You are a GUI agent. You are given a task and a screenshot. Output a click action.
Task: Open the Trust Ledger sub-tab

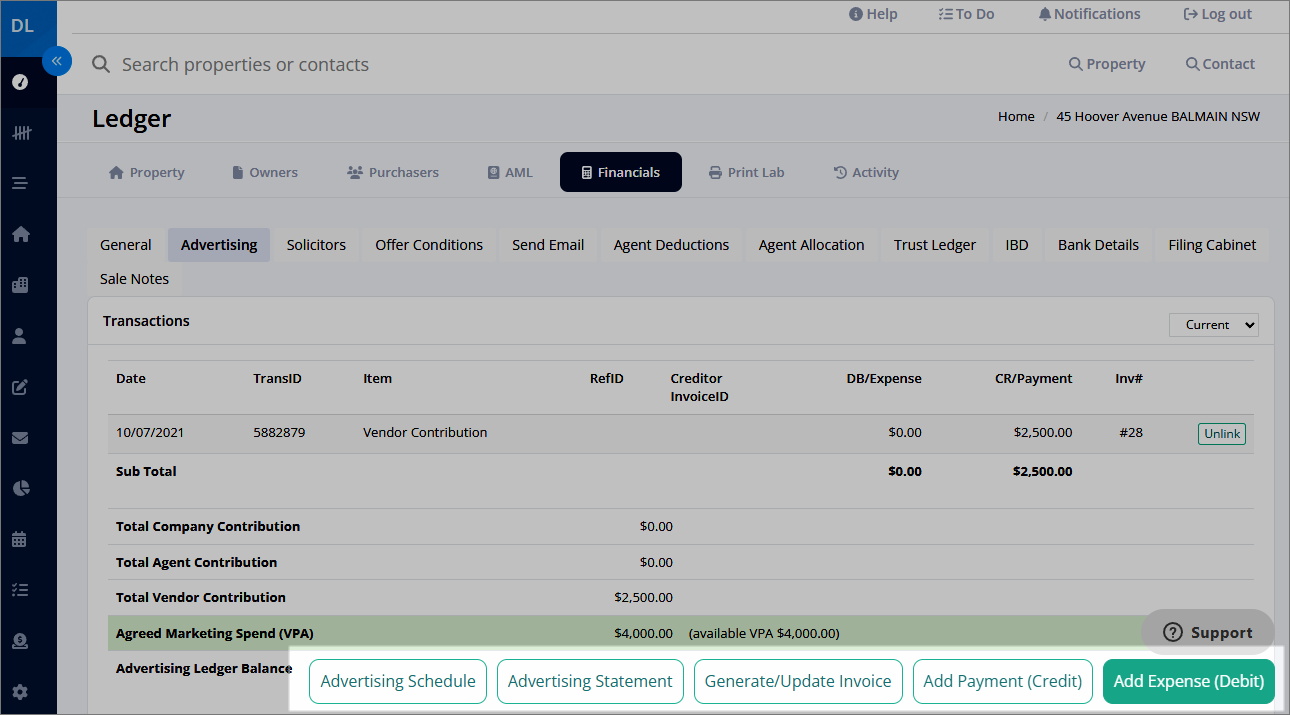pyautogui.click(x=935, y=245)
